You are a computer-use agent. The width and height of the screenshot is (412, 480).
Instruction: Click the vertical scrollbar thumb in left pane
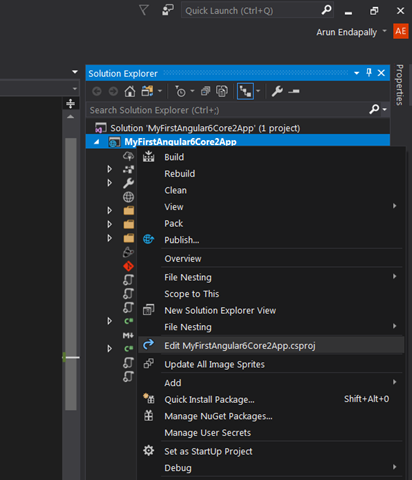tap(71, 273)
